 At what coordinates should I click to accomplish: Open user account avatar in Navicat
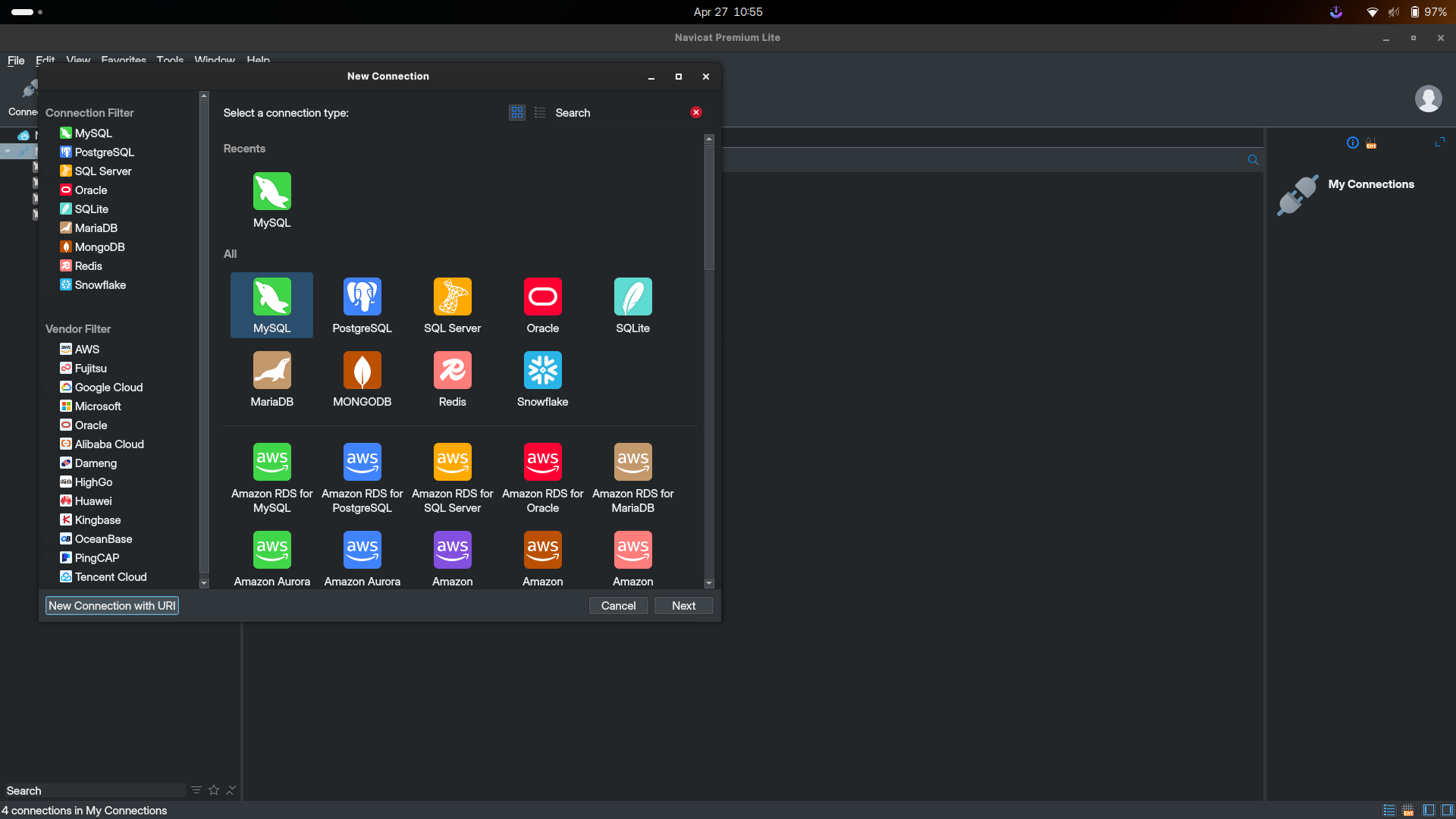tap(1428, 99)
